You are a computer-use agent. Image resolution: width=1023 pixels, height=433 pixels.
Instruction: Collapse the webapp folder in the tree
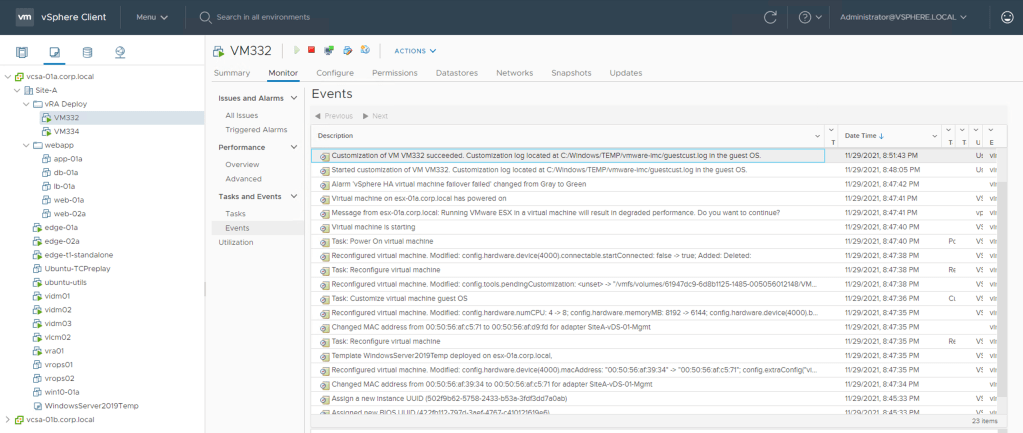point(25,145)
